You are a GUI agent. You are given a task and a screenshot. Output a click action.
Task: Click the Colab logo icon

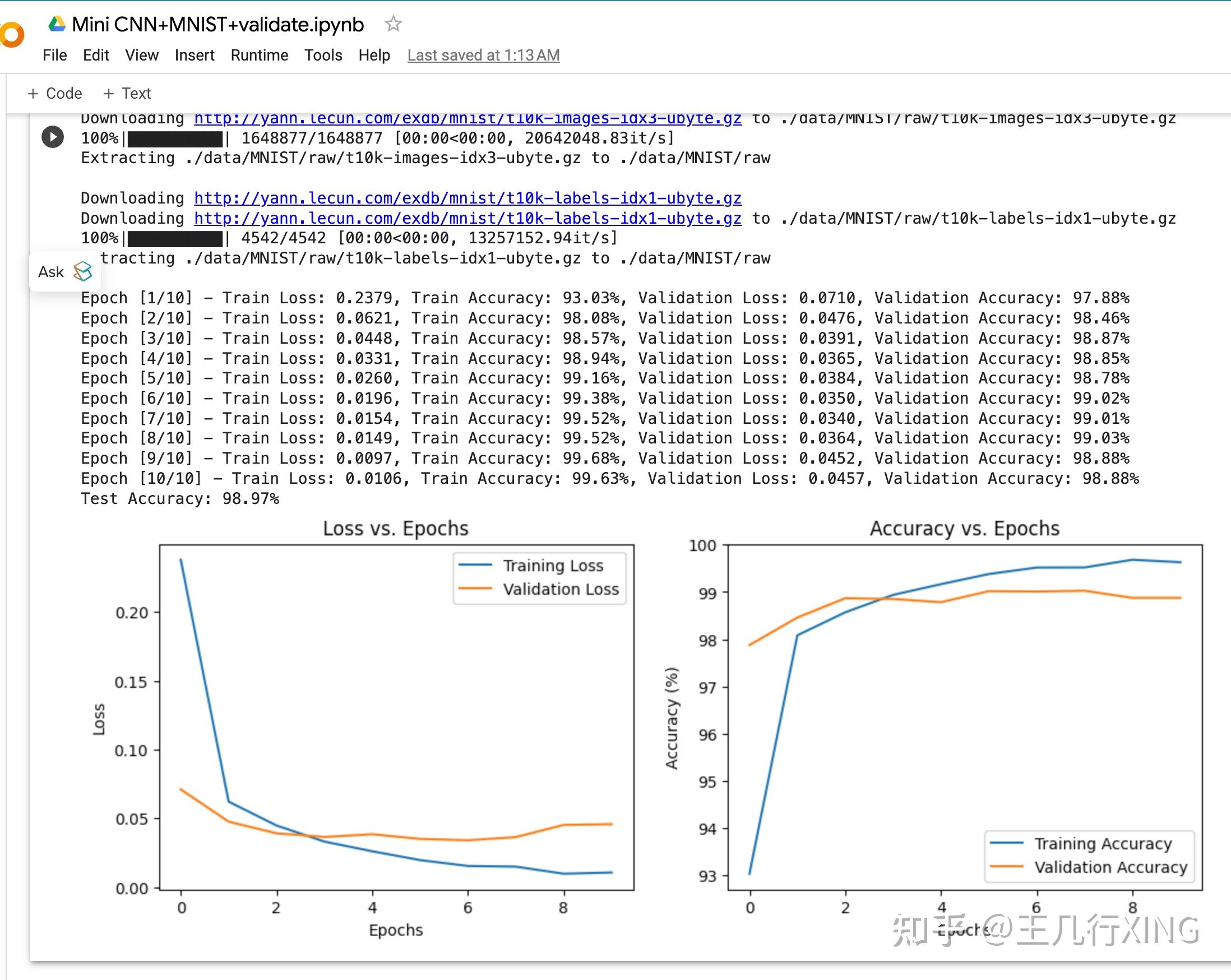pyautogui.click(x=11, y=34)
